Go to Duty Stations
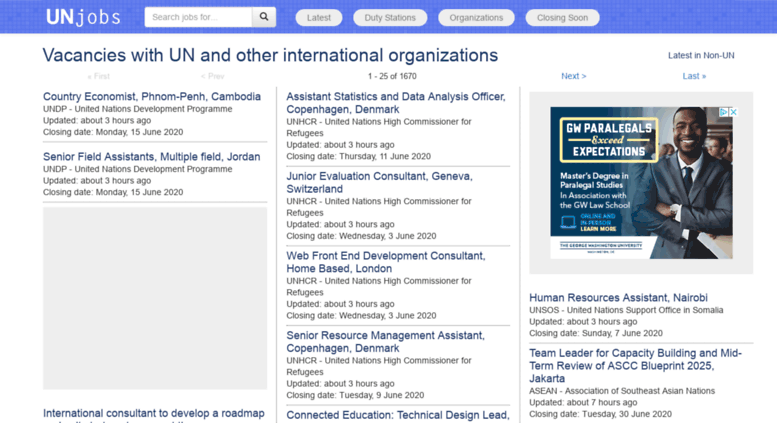Image resolution: width=777 pixels, height=423 pixels. 390,17
